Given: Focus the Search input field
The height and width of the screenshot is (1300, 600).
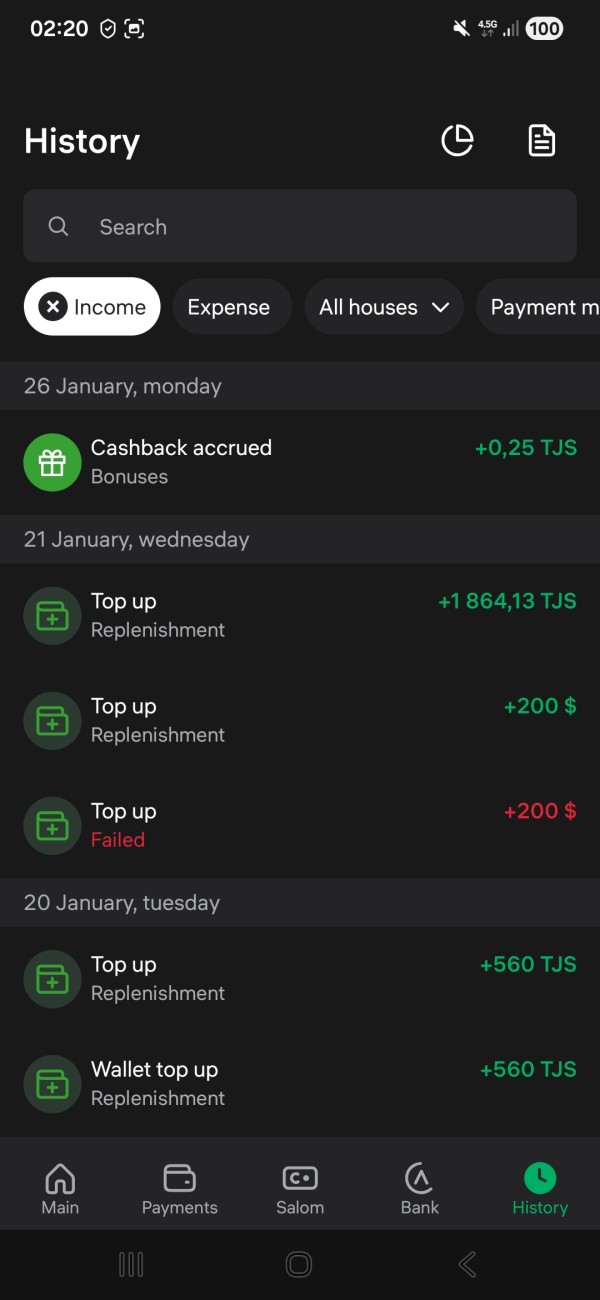Looking at the screenshot, I should click(320, 227).
